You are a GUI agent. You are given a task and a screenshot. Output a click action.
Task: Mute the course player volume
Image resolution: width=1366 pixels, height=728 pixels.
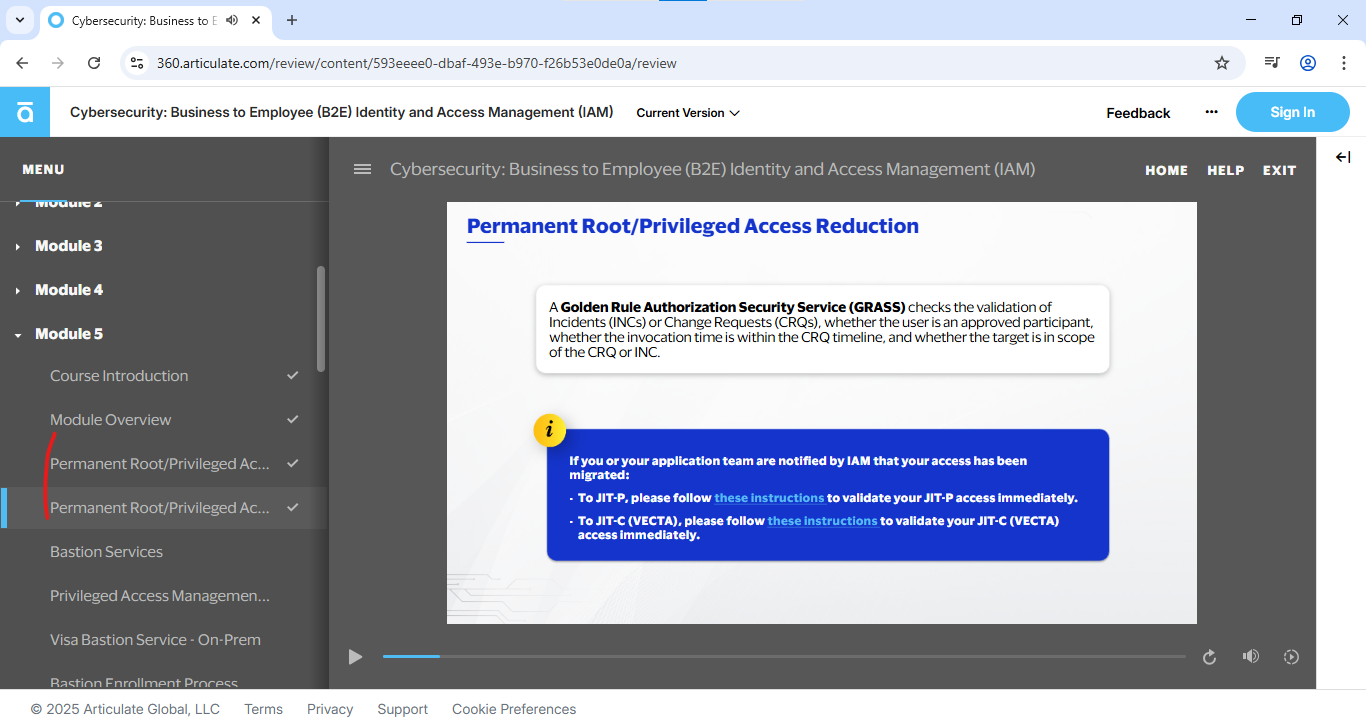pyautogui.click(x=1250, y=657)
